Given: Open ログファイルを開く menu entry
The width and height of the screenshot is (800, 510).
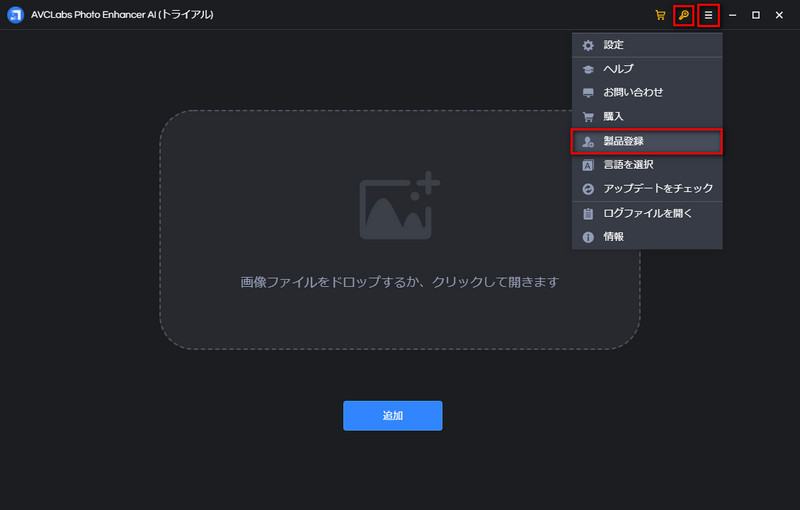Looking at the screenshot, I should [647, 213].
